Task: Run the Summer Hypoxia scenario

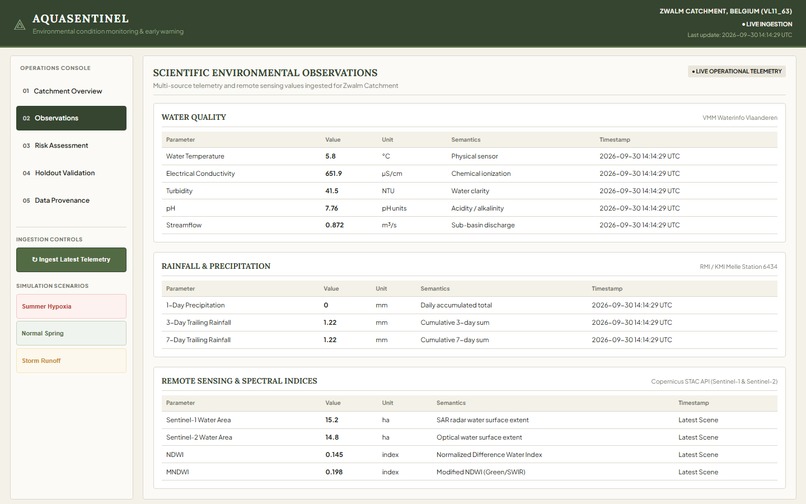Action: tap(71, 307)
